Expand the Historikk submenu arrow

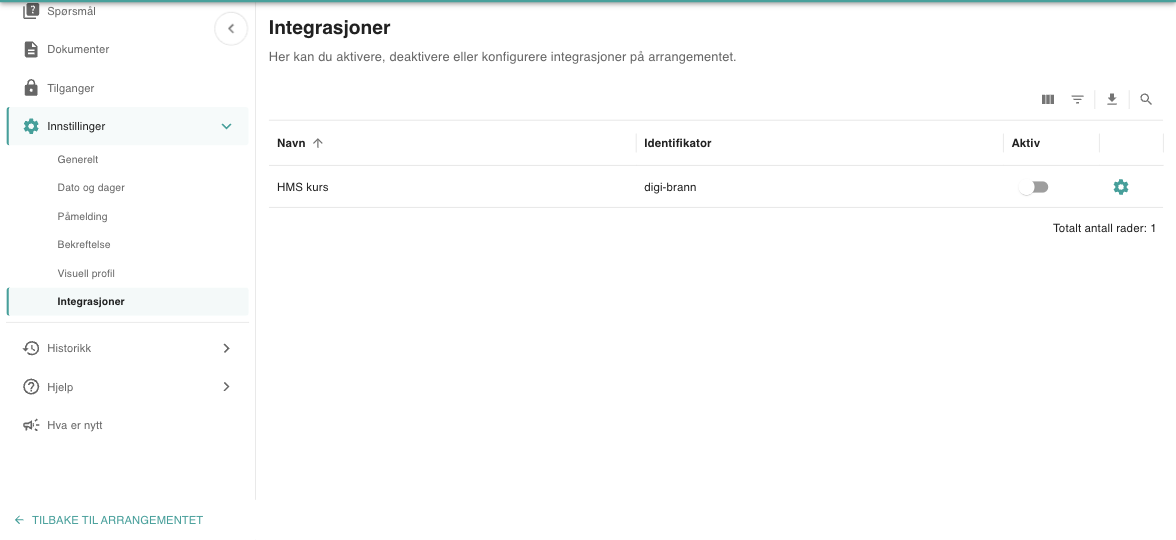click(226, 348)
